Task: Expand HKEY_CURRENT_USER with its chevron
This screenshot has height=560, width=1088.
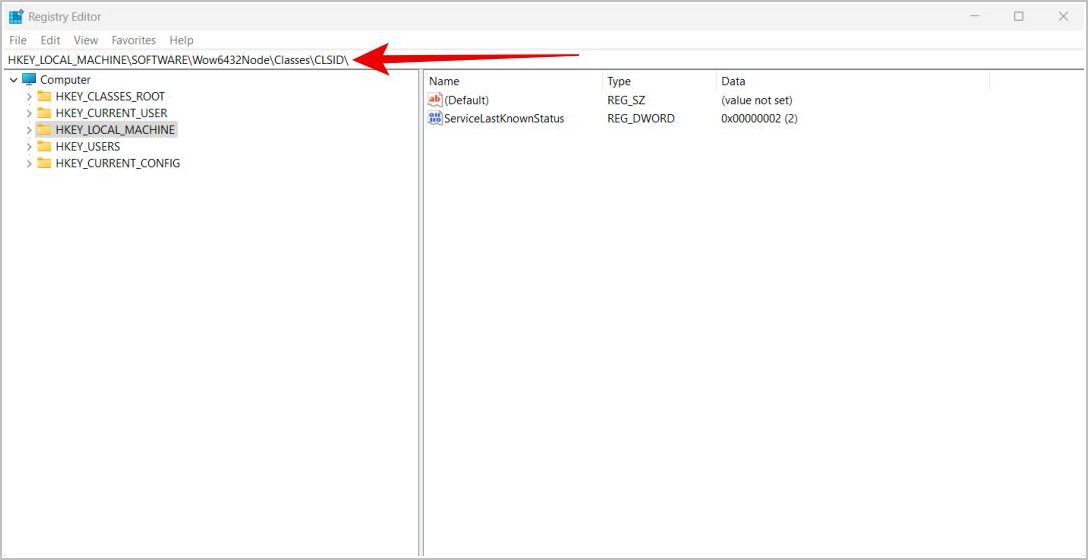Action: [28, 113]
